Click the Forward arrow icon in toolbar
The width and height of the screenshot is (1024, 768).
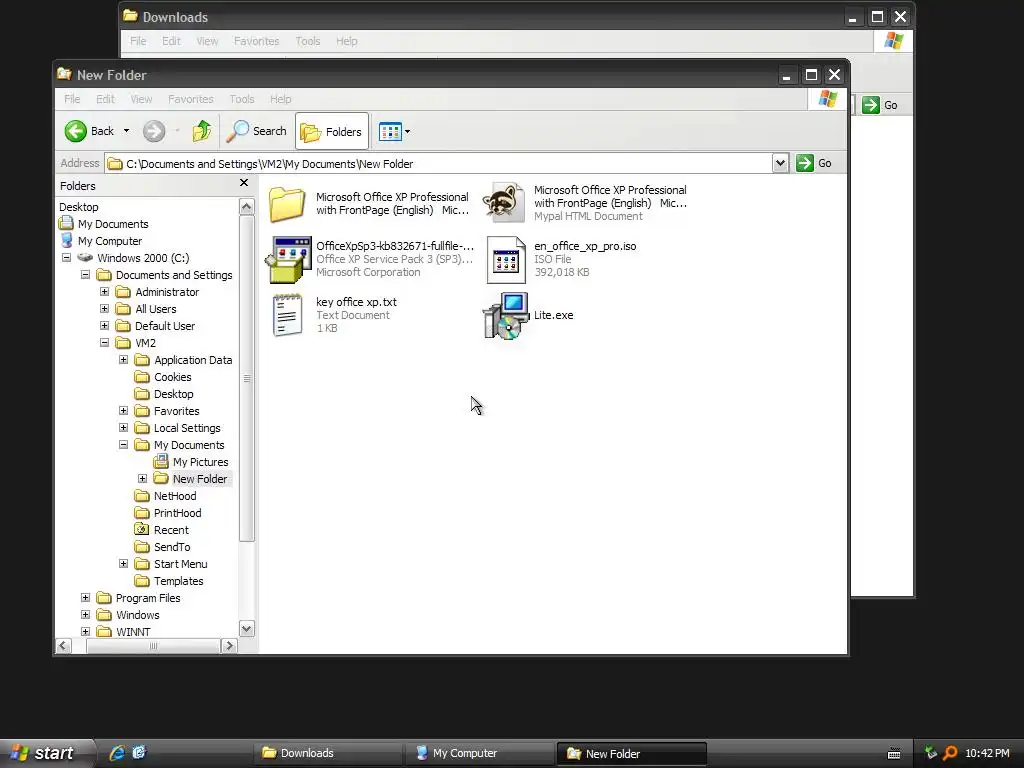pos(154,131)
